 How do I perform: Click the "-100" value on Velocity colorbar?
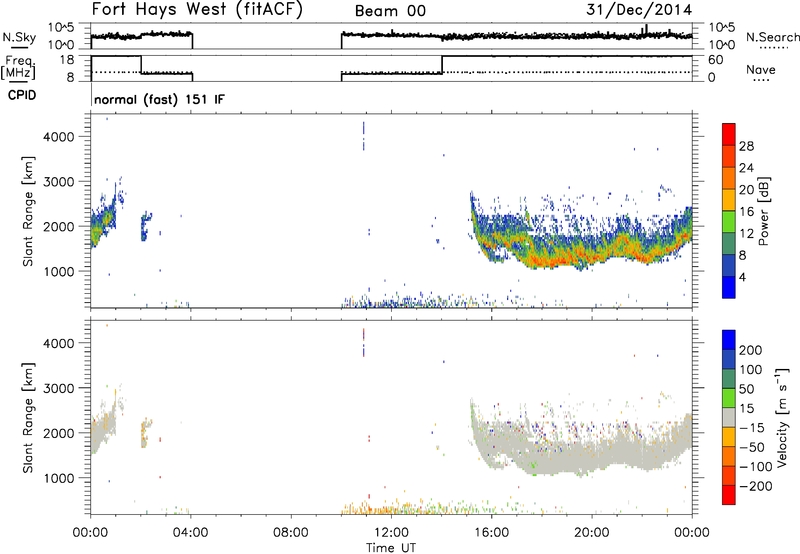click(756, 467)
